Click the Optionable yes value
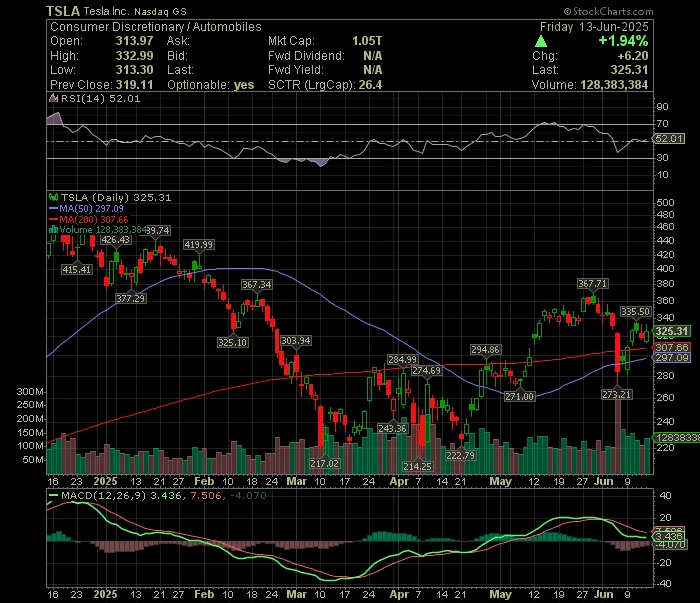The width and height of the screenshot is (700, 603). [244, 85]
